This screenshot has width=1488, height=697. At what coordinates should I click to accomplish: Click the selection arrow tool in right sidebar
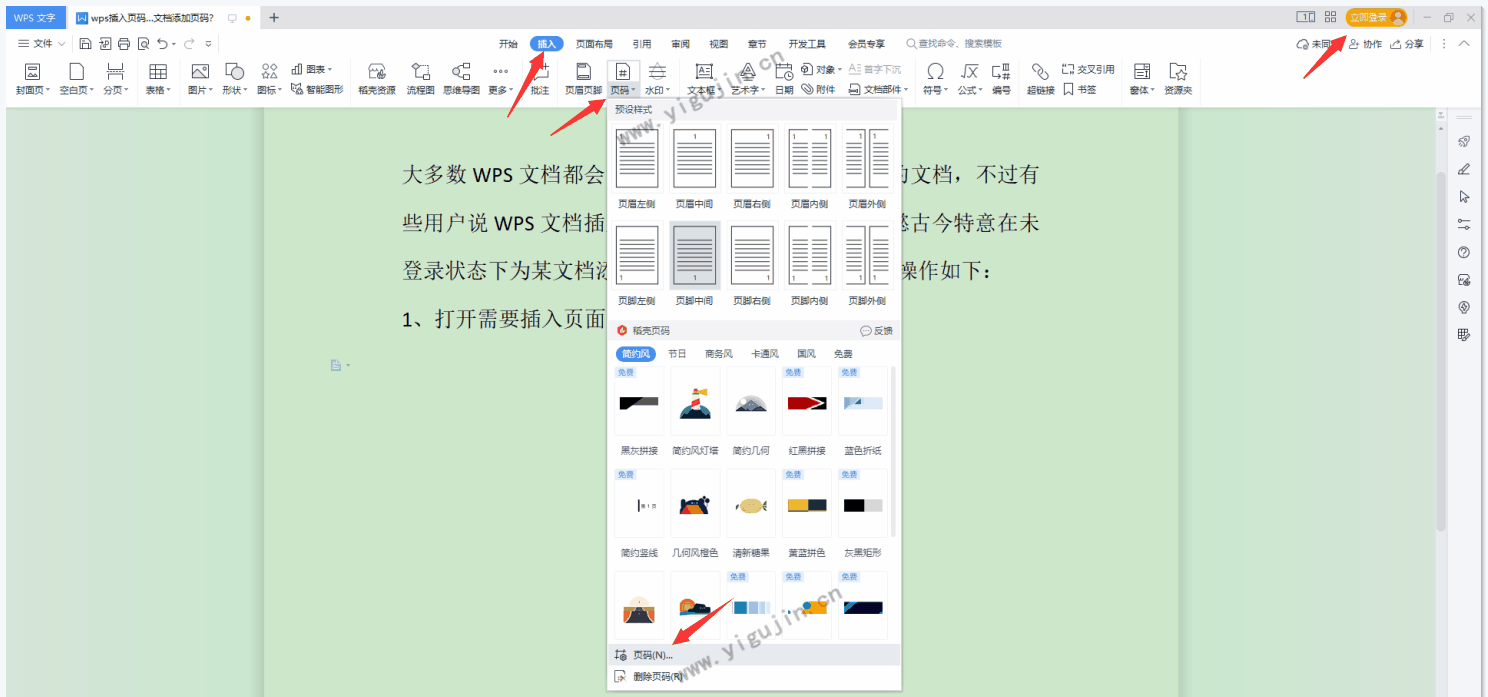[x=1464, y=197]
